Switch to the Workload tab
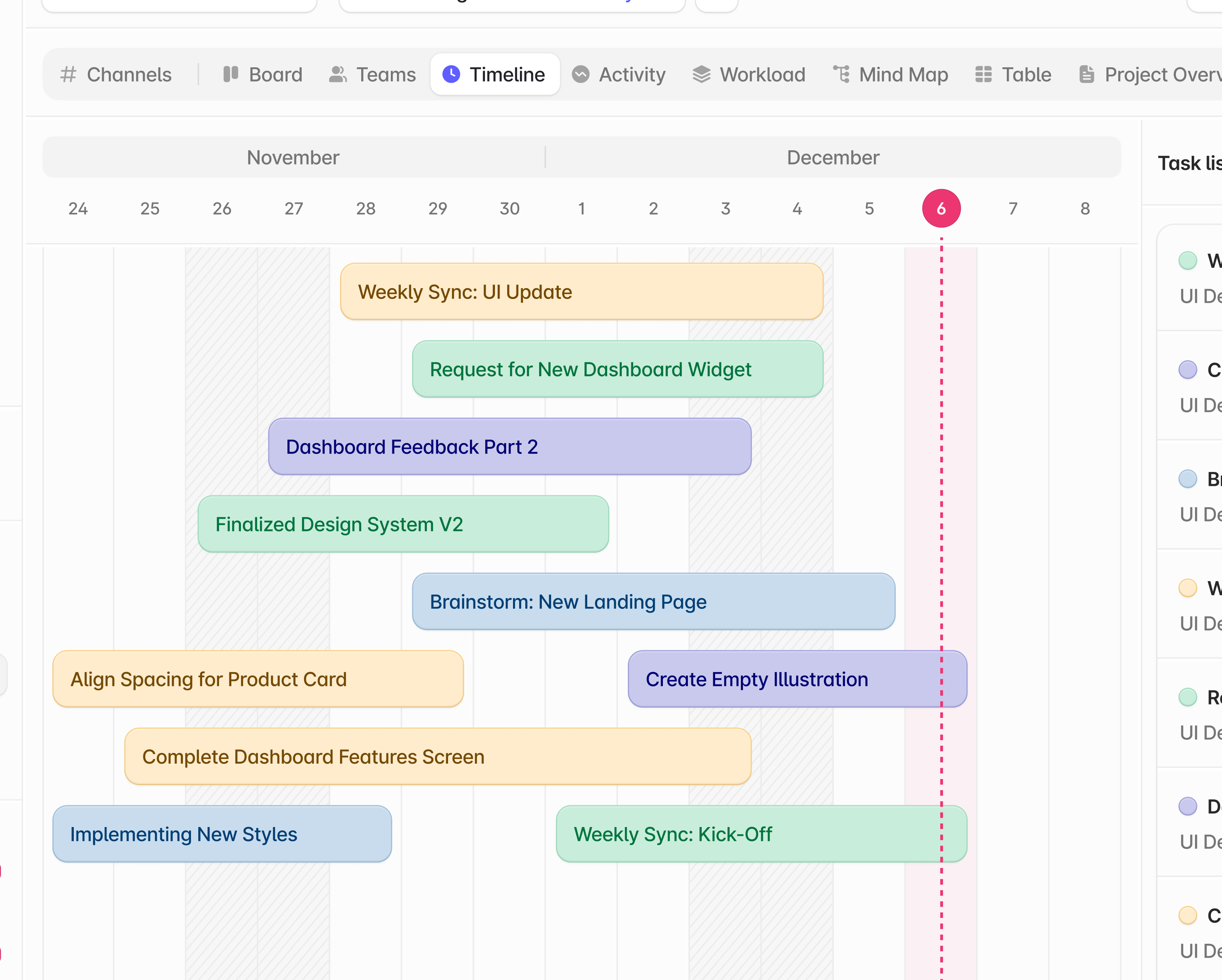 [749, 74]
